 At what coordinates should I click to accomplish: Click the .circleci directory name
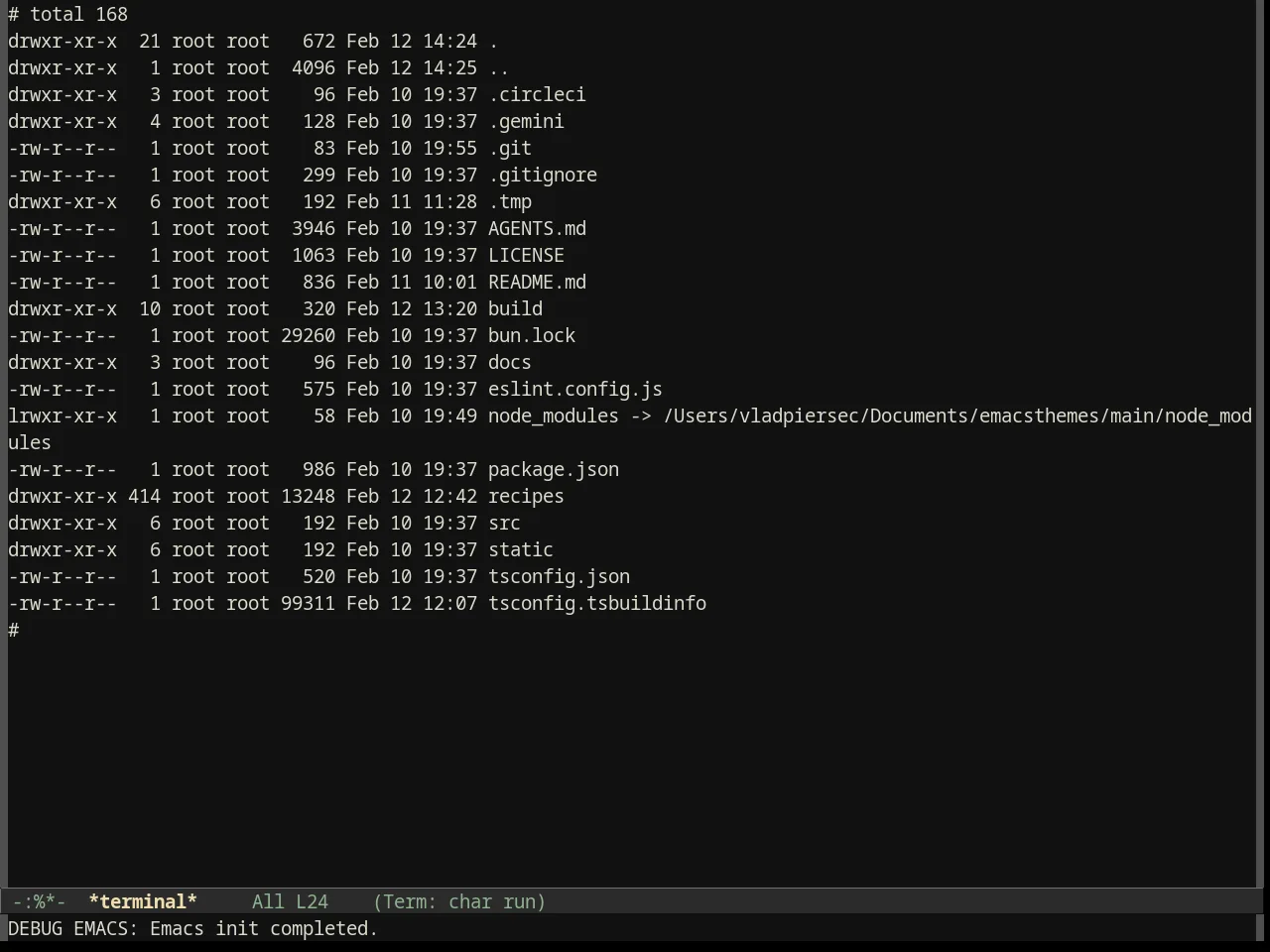click(x=537, y=94)
